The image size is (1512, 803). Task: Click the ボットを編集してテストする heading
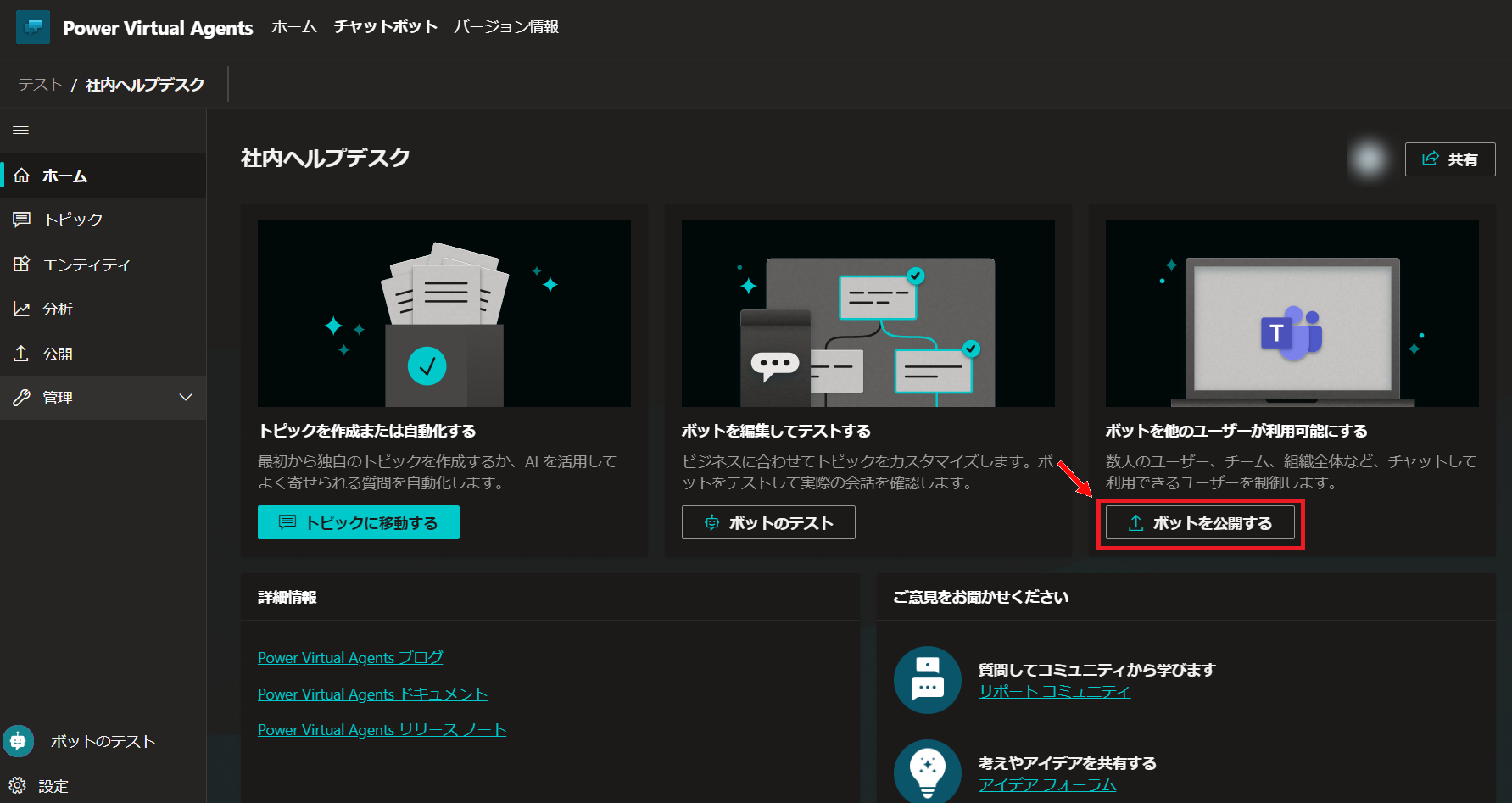click(x=776, y=431)
